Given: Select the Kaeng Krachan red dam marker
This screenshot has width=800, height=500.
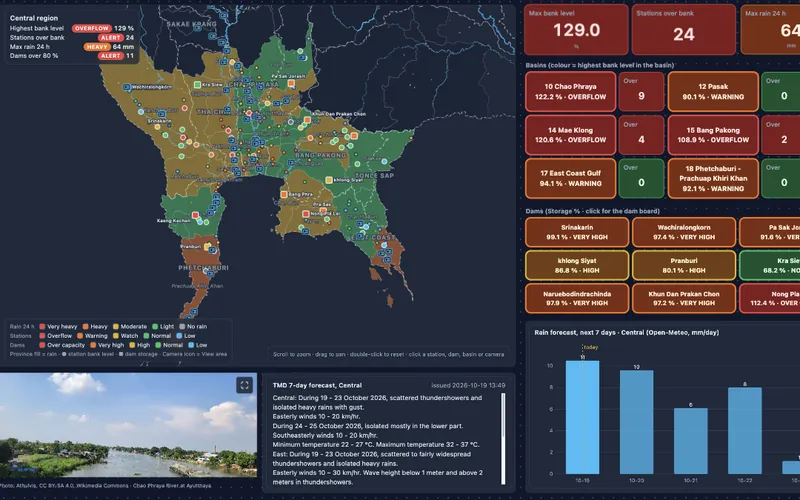Looking at the screenshot, I should point(195,215).
